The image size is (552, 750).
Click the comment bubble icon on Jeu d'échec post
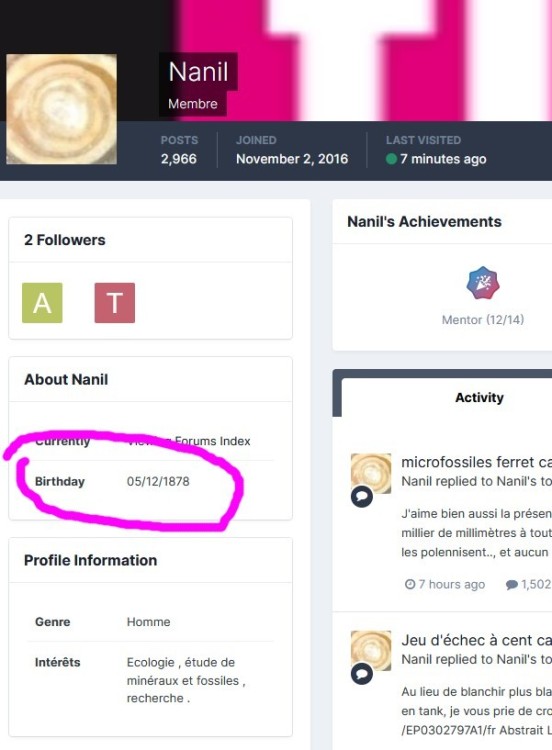[362, 673]
